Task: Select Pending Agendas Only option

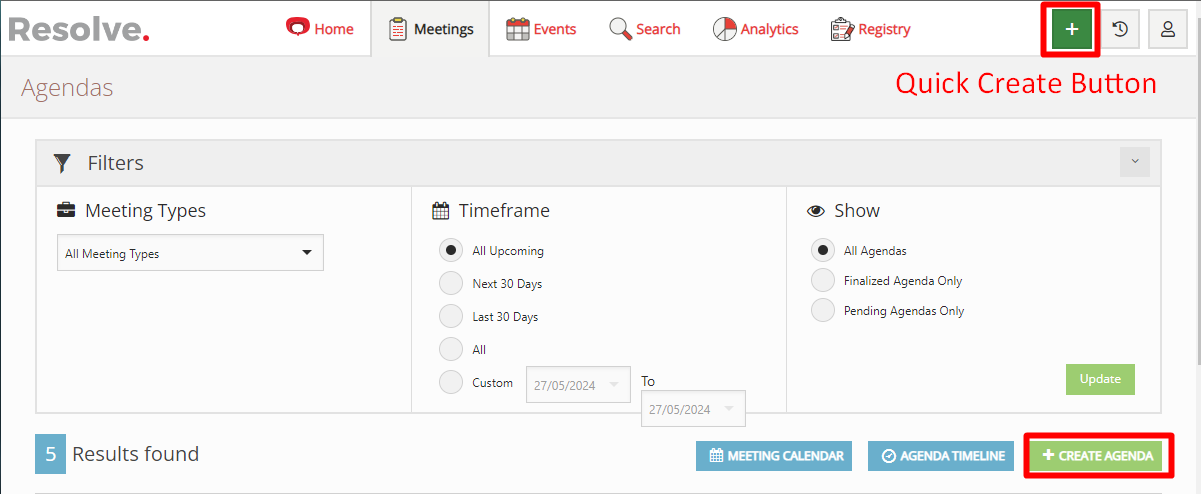Action: tap(823, 311)
